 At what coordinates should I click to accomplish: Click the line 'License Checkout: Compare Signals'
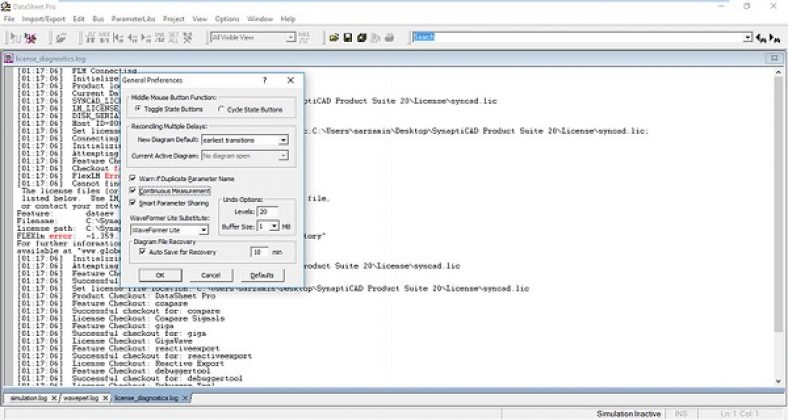148,319
